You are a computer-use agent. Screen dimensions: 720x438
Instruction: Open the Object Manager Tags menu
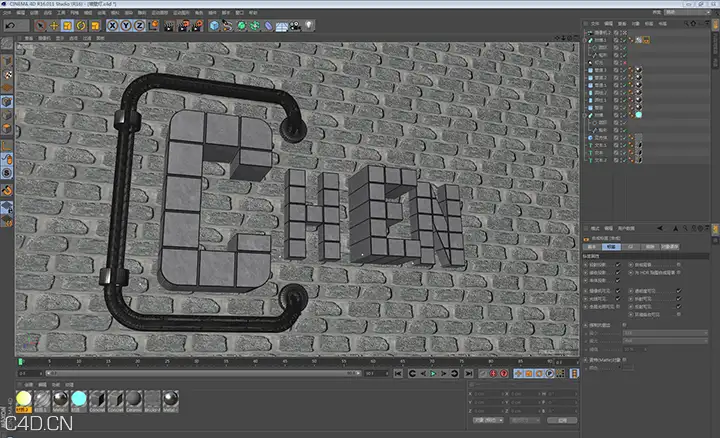pos(649,23)
